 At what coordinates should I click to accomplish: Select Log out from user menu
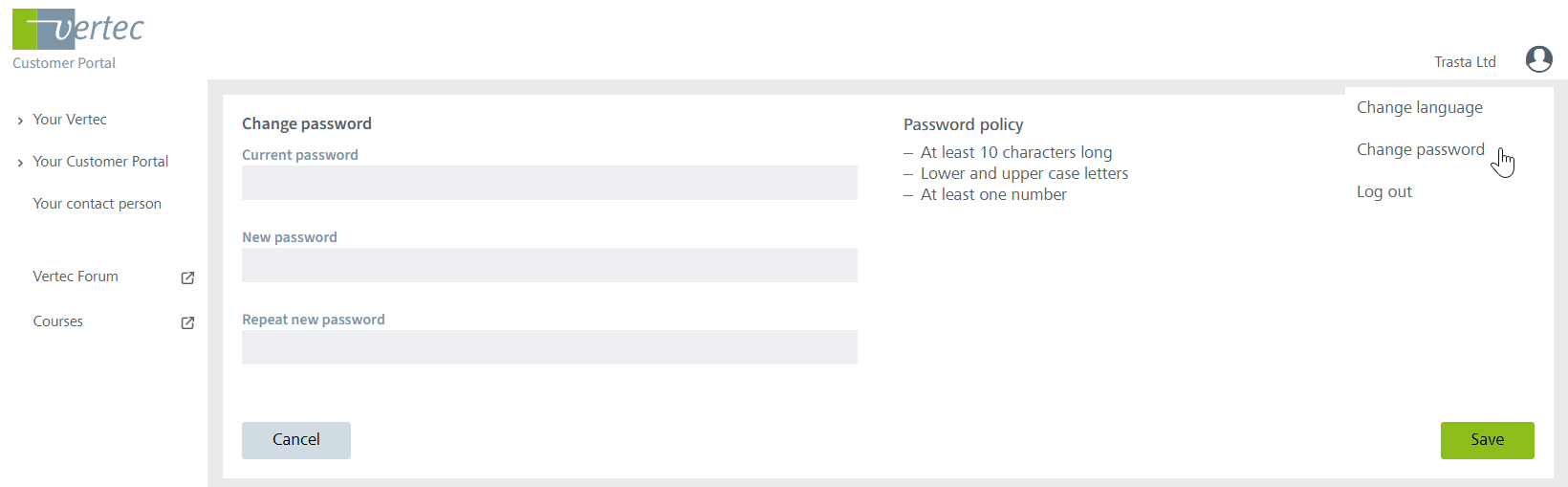pyautogui.click(x=1383, y=191)
